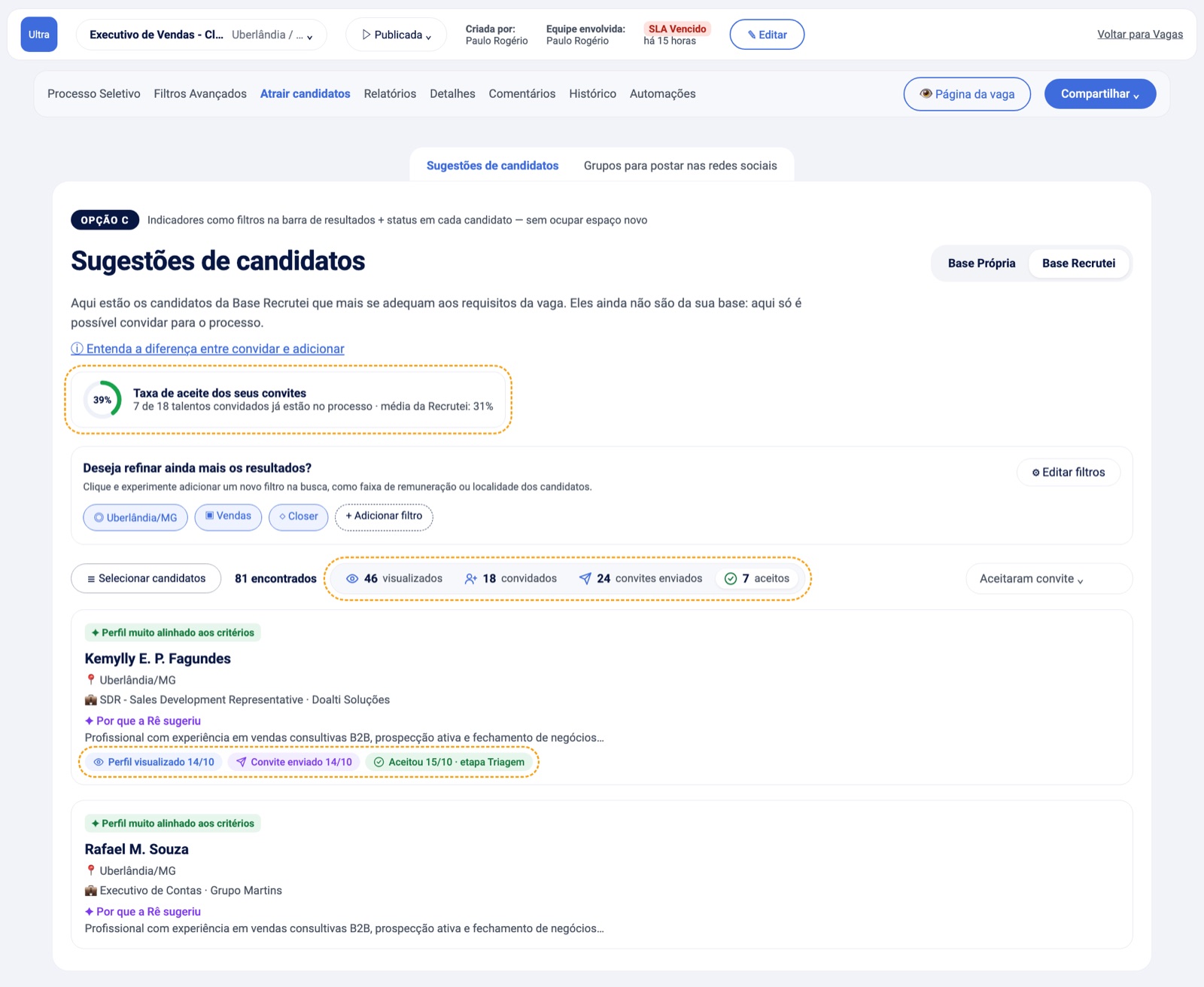Click the send icon in Convite enviado chip
This screenshot has height=987, width=1204.
click(242, 762)
